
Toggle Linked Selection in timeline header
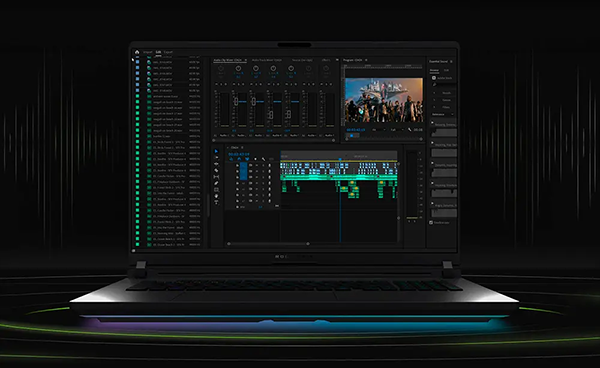pyautogui.click(x=247, y=159)
